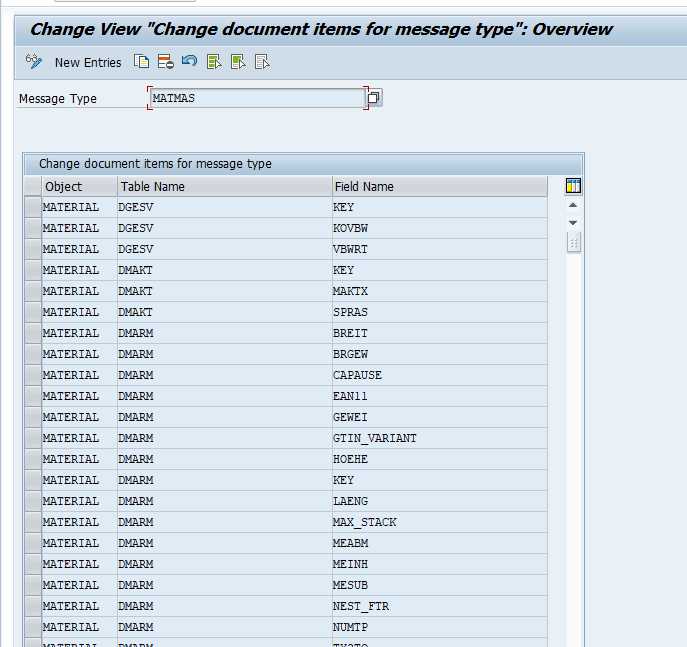Click the Copy As icon in toolbar
Viewport: 687px width, 647px height.
(142, 62)
